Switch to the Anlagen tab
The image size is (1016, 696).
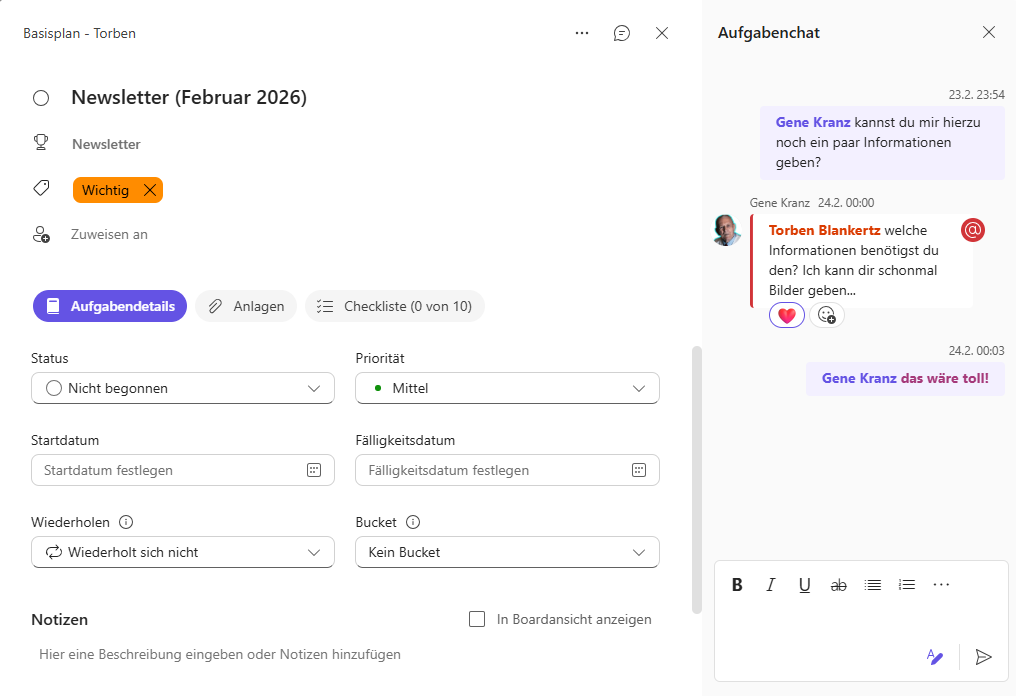[x=246, y=306]
